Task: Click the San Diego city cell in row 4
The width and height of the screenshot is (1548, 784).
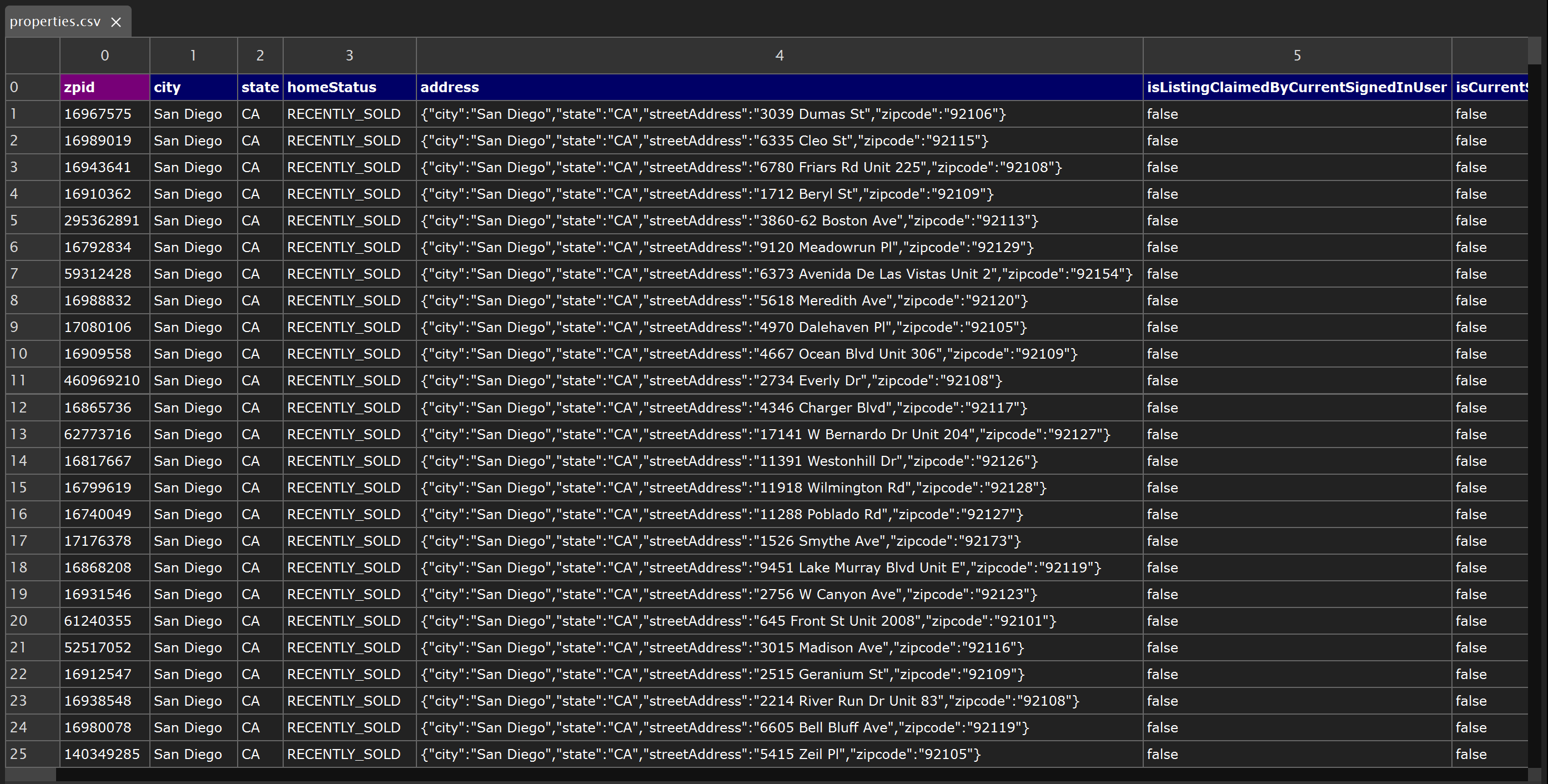Action: click(x=193, y=194)
